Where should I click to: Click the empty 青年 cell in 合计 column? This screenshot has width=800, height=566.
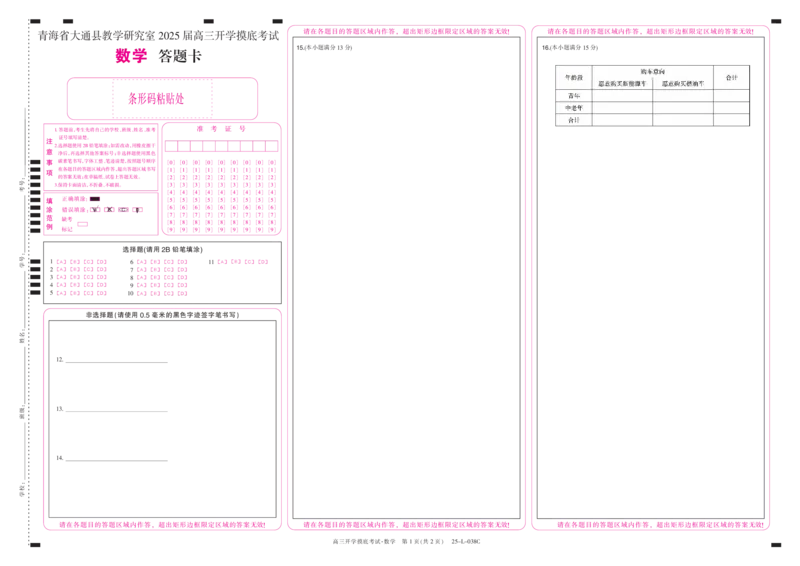click(x=731, y=96)
